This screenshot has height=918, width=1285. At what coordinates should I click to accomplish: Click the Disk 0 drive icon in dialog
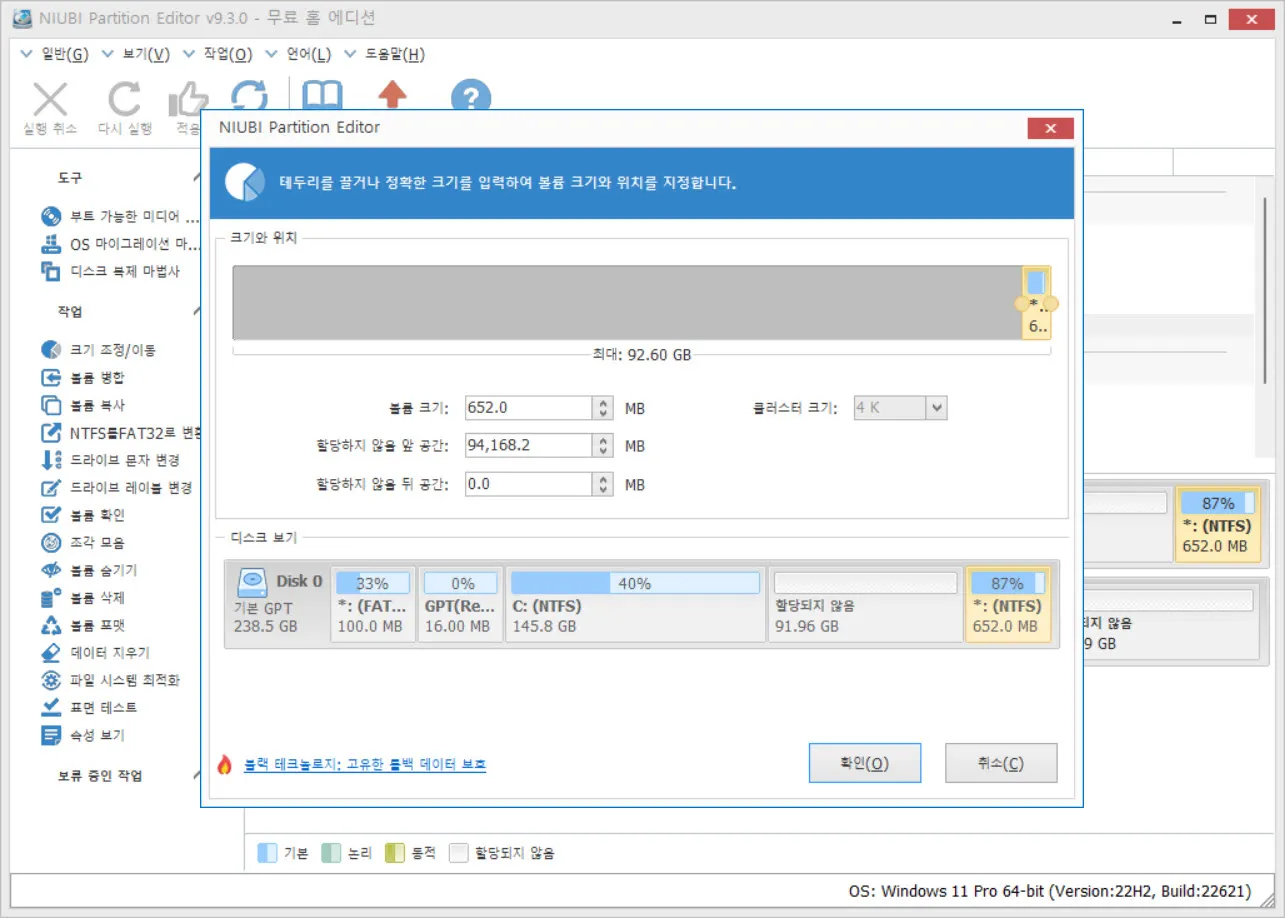[x=253, y=582]
